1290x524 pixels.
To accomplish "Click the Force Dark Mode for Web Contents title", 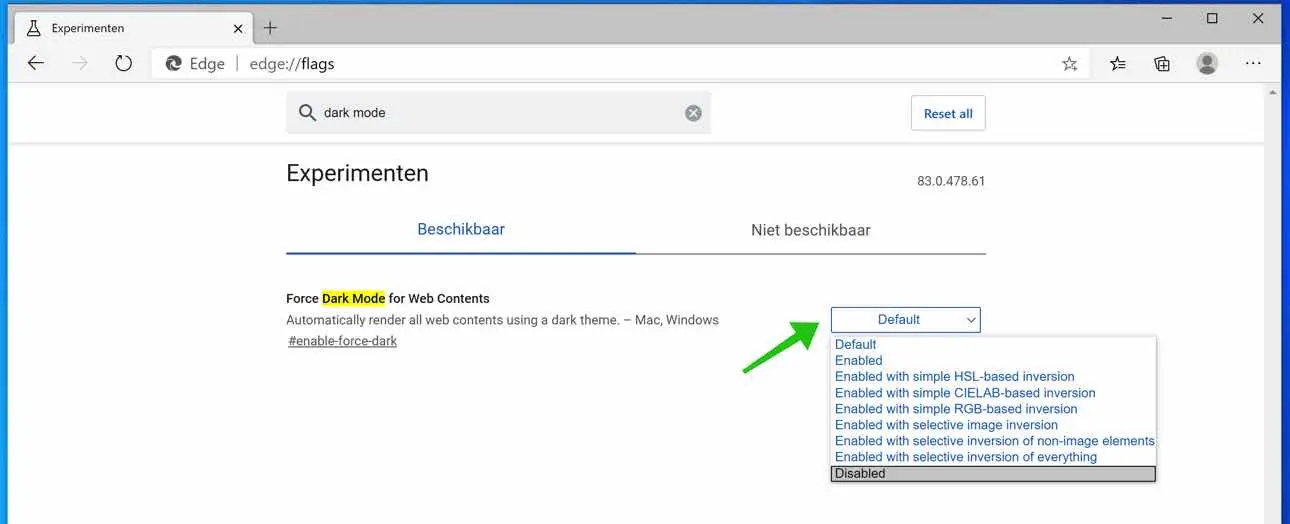I will pyautogui.click(x=388, y=299).
